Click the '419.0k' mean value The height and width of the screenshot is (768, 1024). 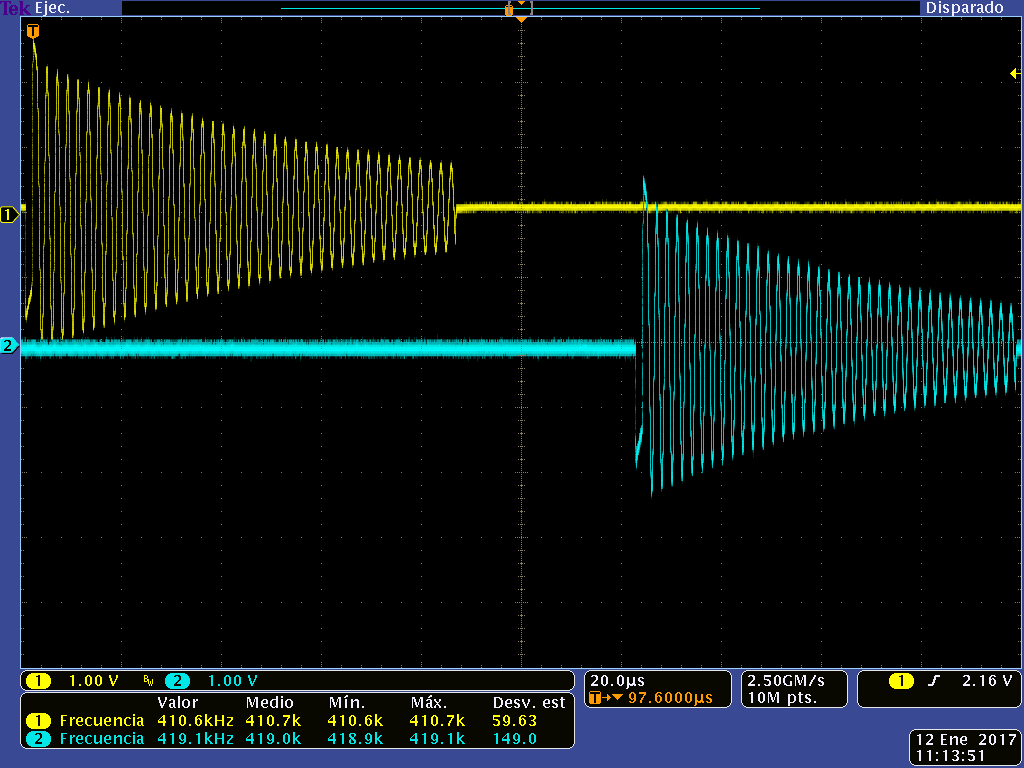(x=273, y=739)
